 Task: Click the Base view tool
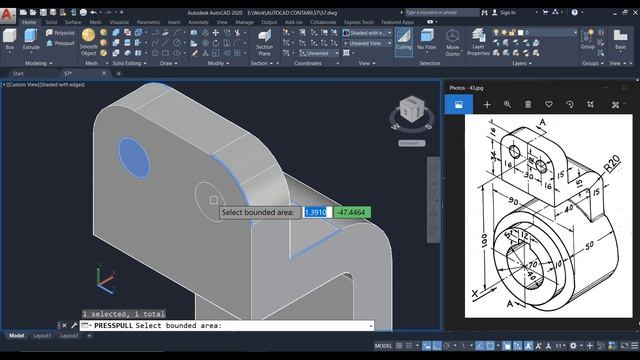(x=620, y=39)
